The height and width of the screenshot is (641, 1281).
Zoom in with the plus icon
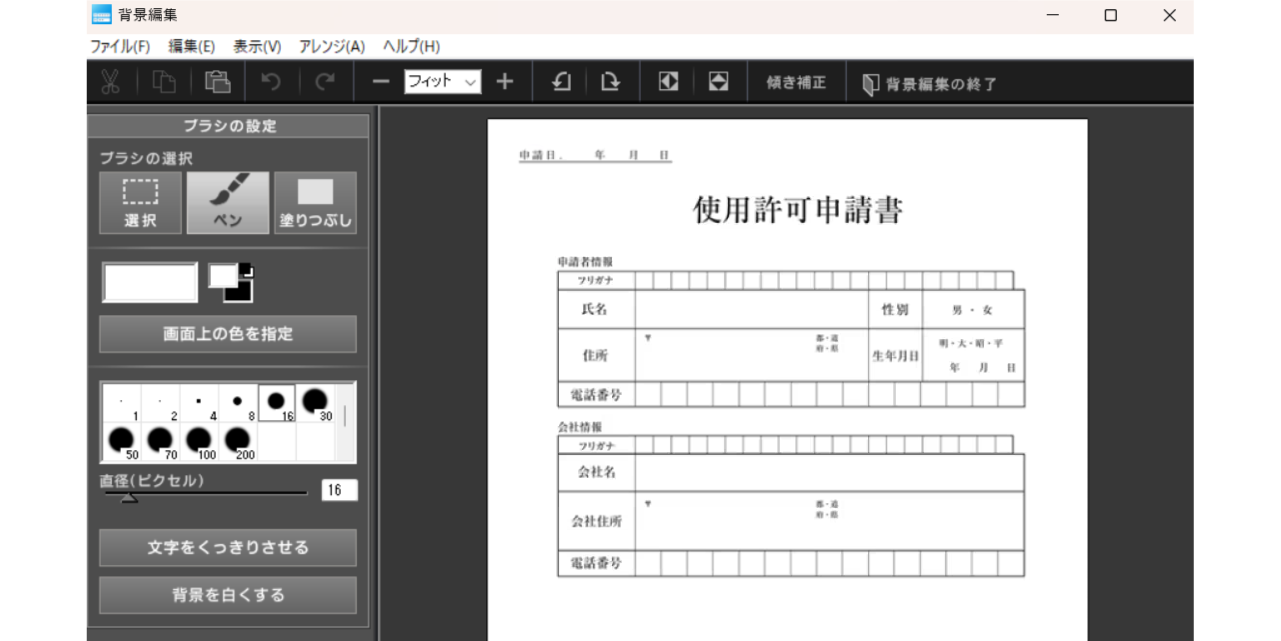(505, 81)
